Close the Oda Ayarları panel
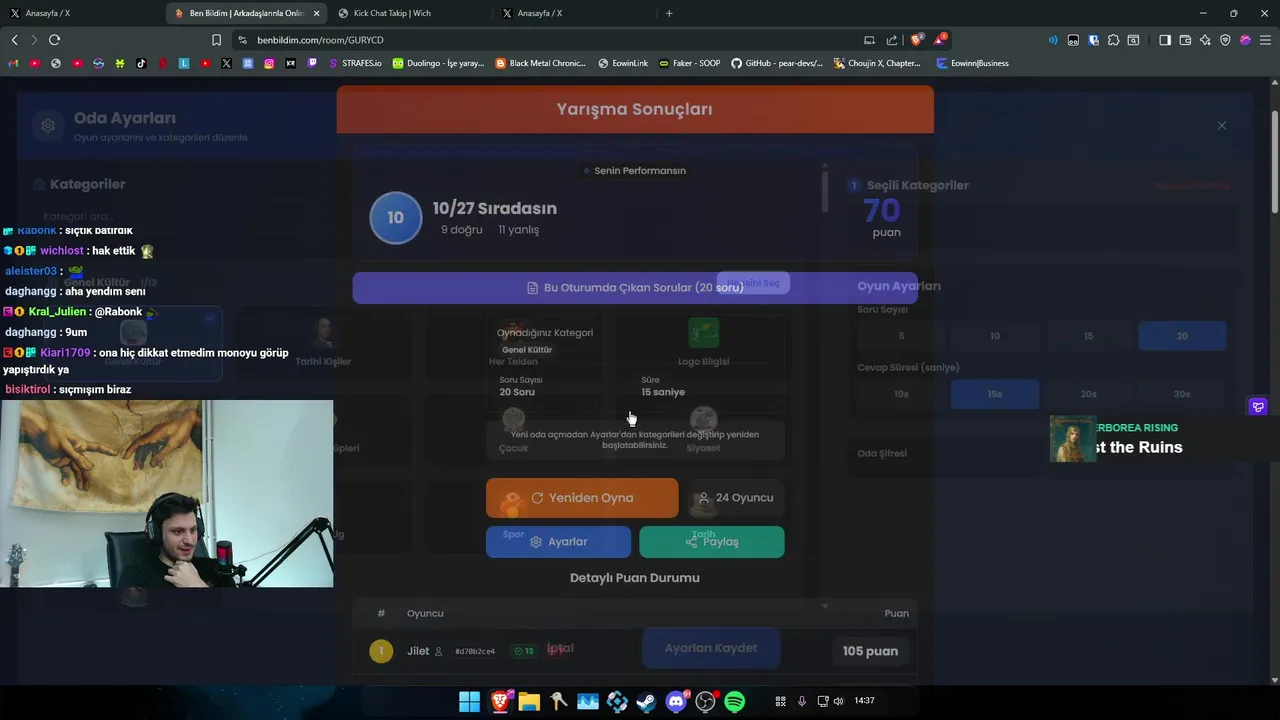Image resolution: width=1280 pixels, height=720 pixels. click(1221, 126)
